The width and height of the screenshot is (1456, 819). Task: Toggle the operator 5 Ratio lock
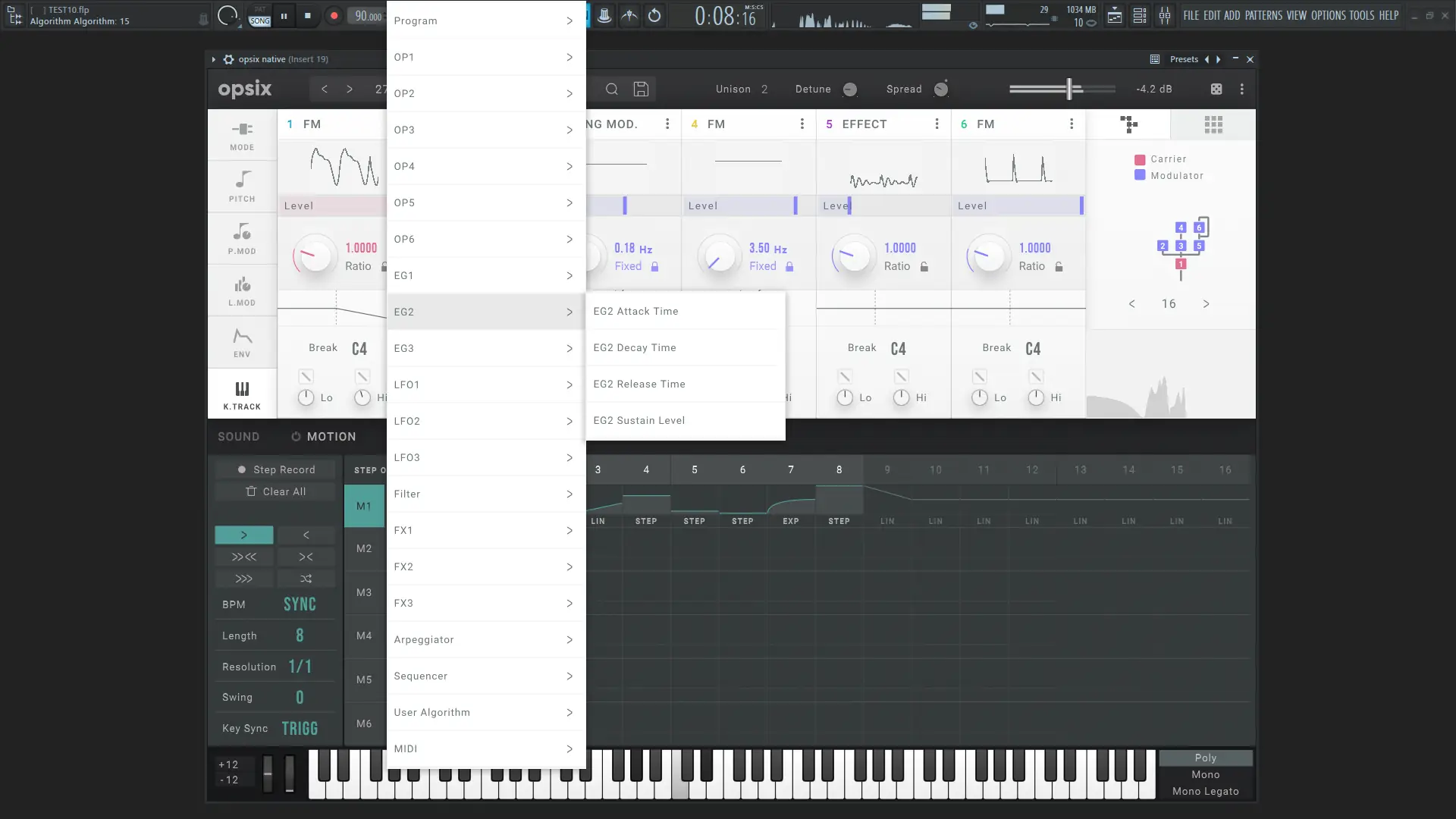924,267
